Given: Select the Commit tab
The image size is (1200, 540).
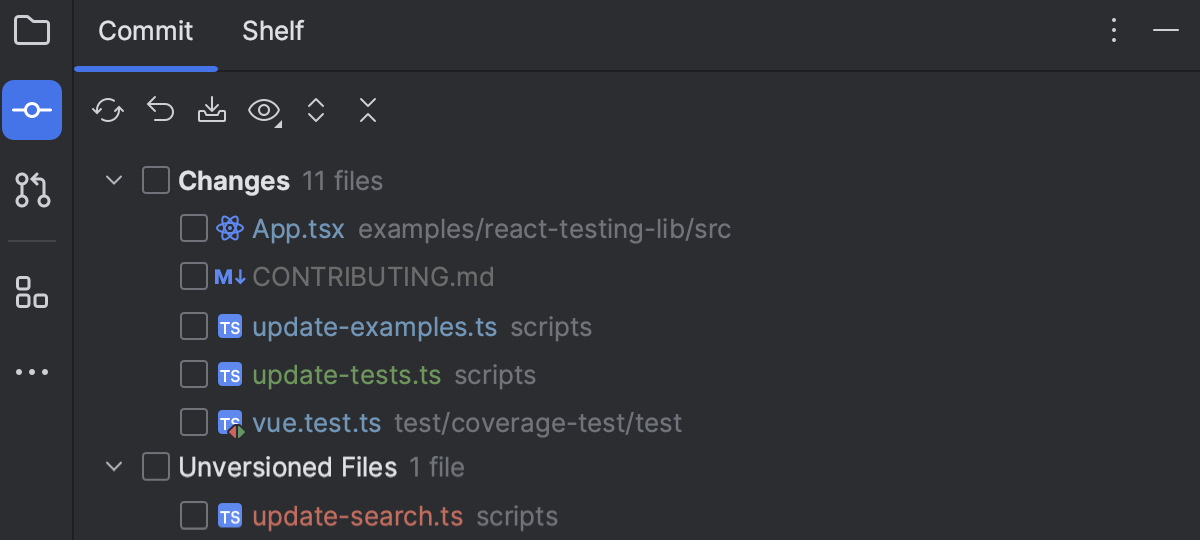Looking at the screenshot, I should pos(146,31).
